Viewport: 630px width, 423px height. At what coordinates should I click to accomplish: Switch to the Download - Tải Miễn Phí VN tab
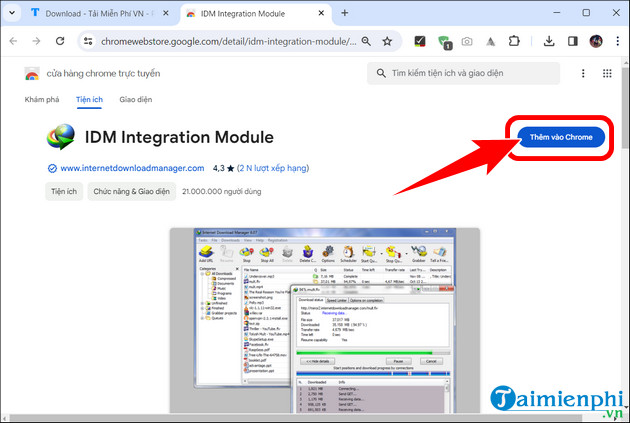click(x=98, y=14)
